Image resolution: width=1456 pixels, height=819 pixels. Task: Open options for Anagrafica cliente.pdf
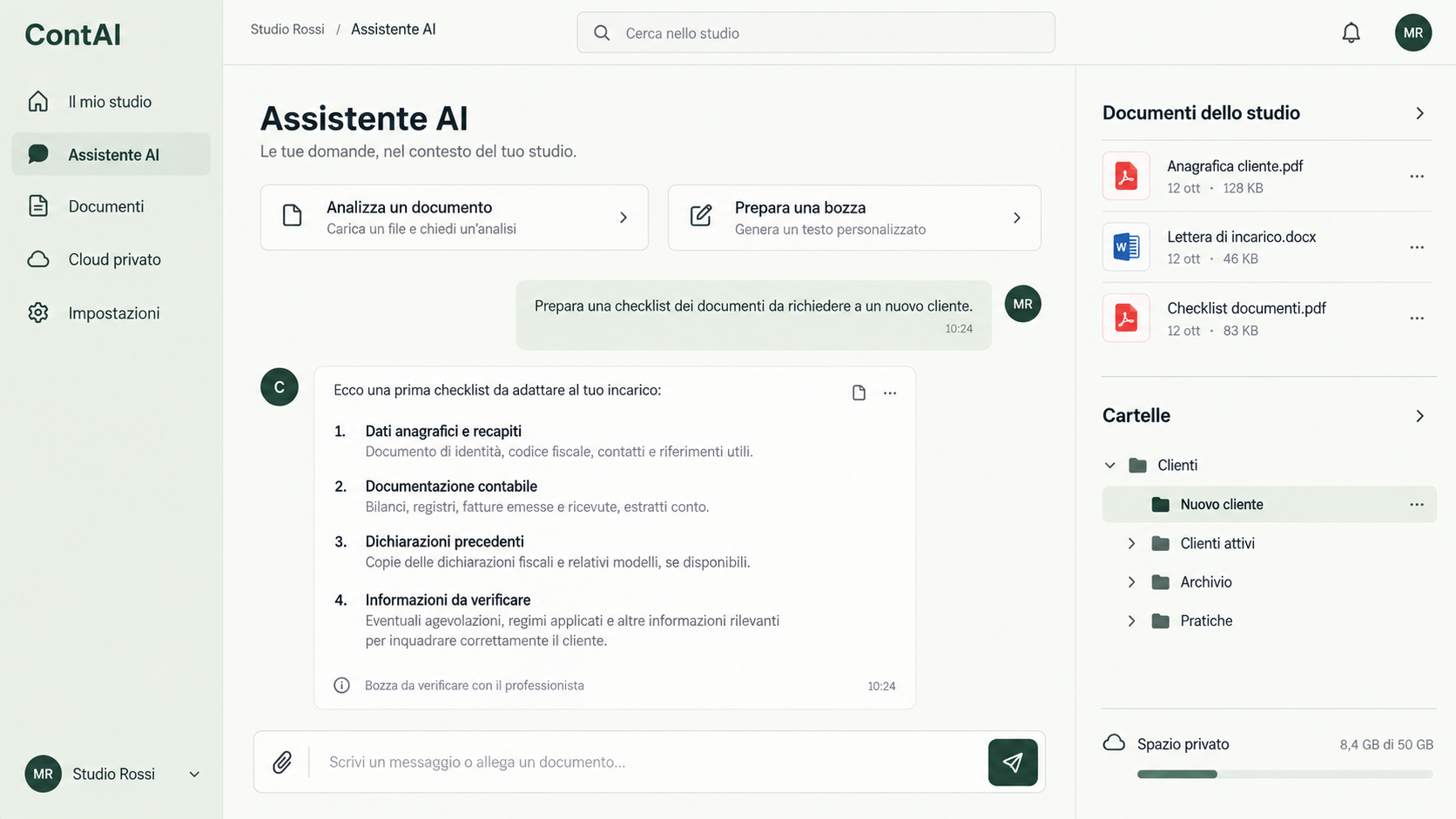[1417, 177]
